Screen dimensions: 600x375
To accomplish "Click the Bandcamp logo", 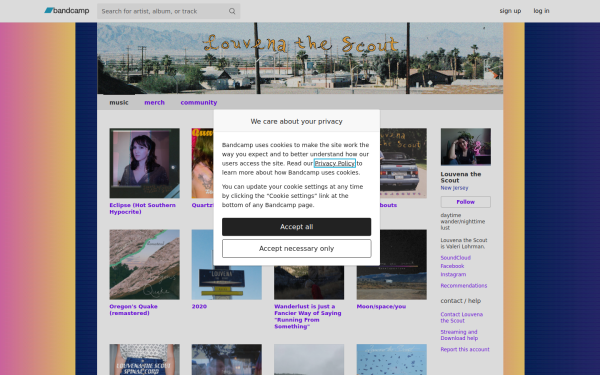I will pos(67,11).
